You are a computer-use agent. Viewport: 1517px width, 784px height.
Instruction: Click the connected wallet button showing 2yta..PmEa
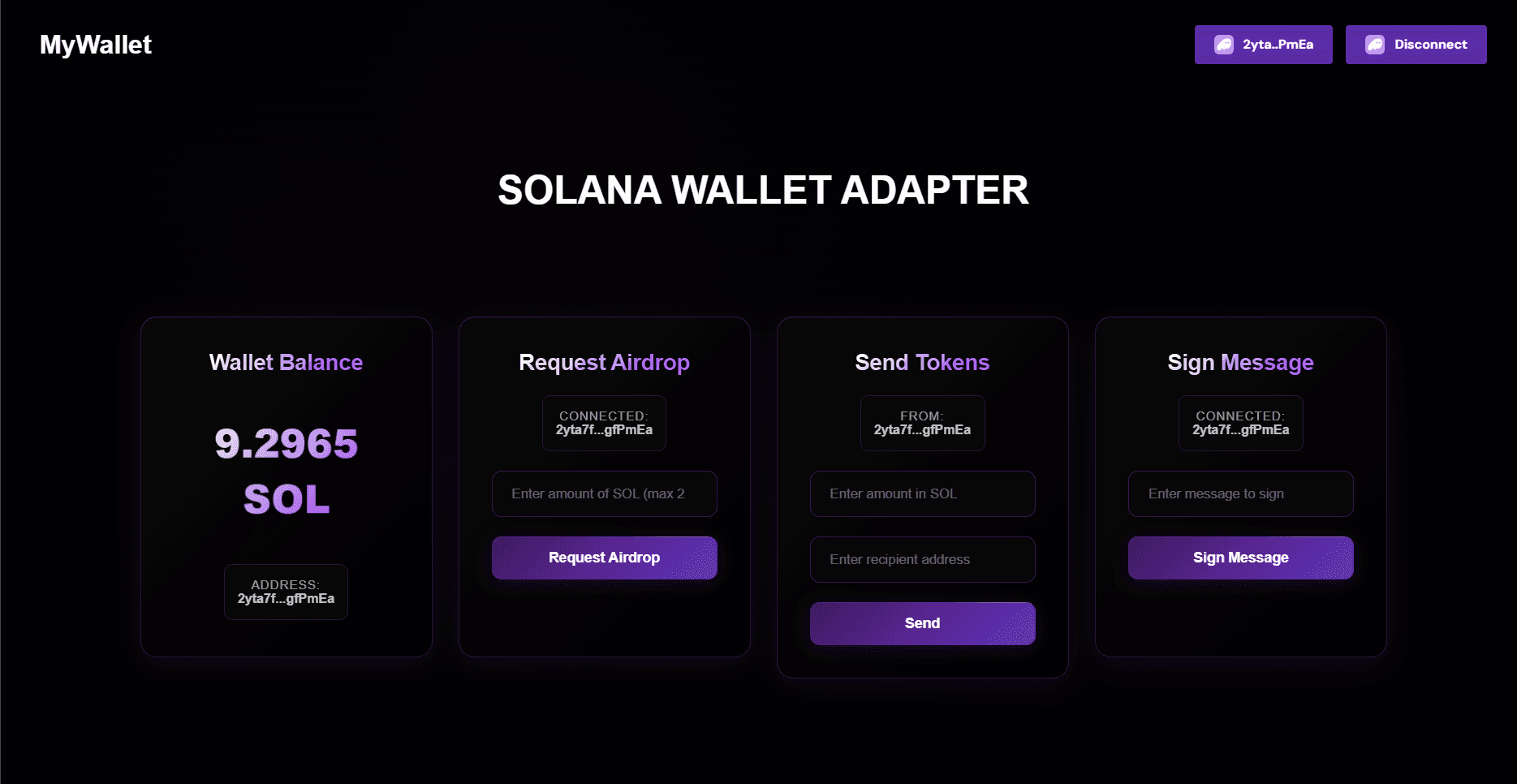pos(1263,45)
